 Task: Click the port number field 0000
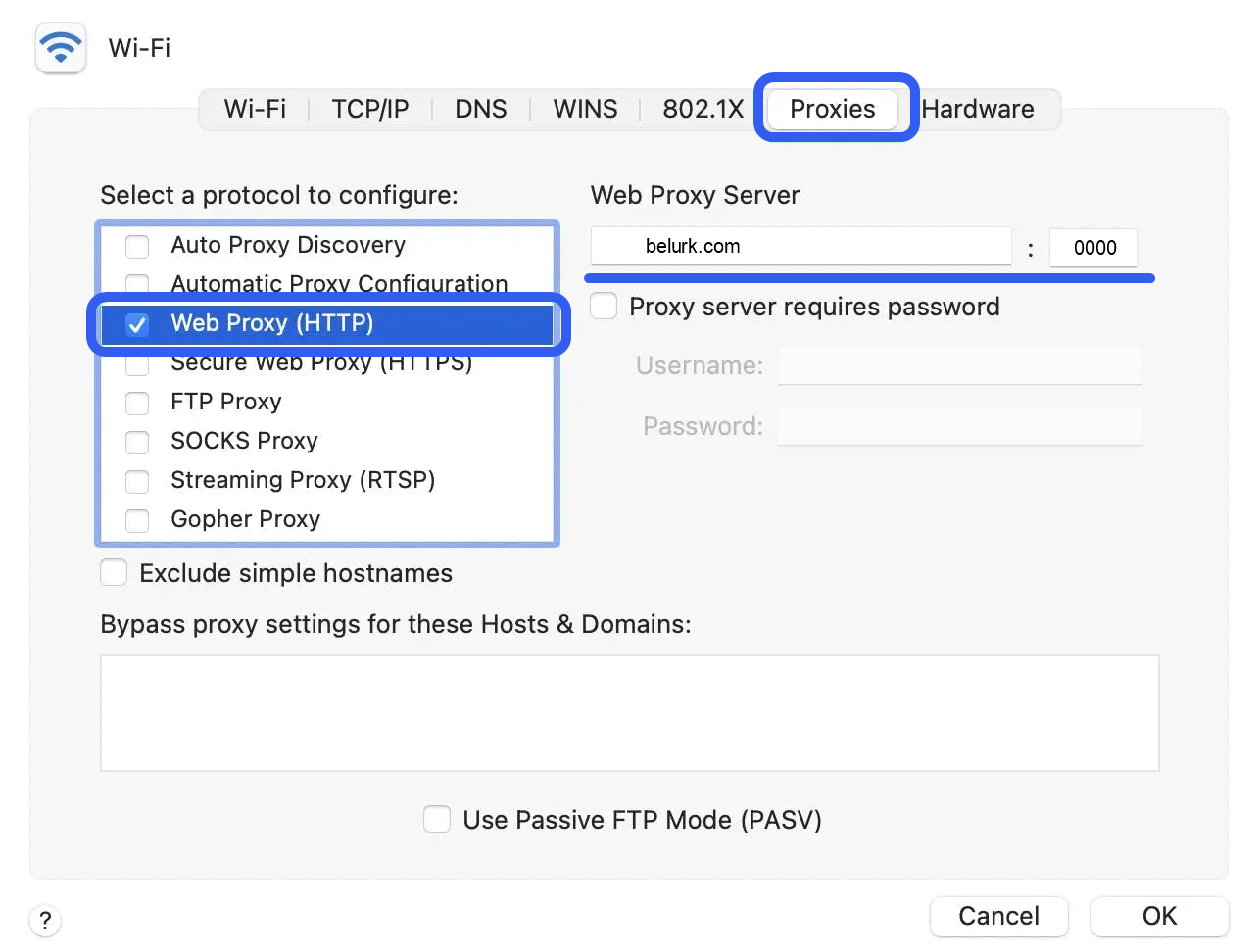[1093, 247]
